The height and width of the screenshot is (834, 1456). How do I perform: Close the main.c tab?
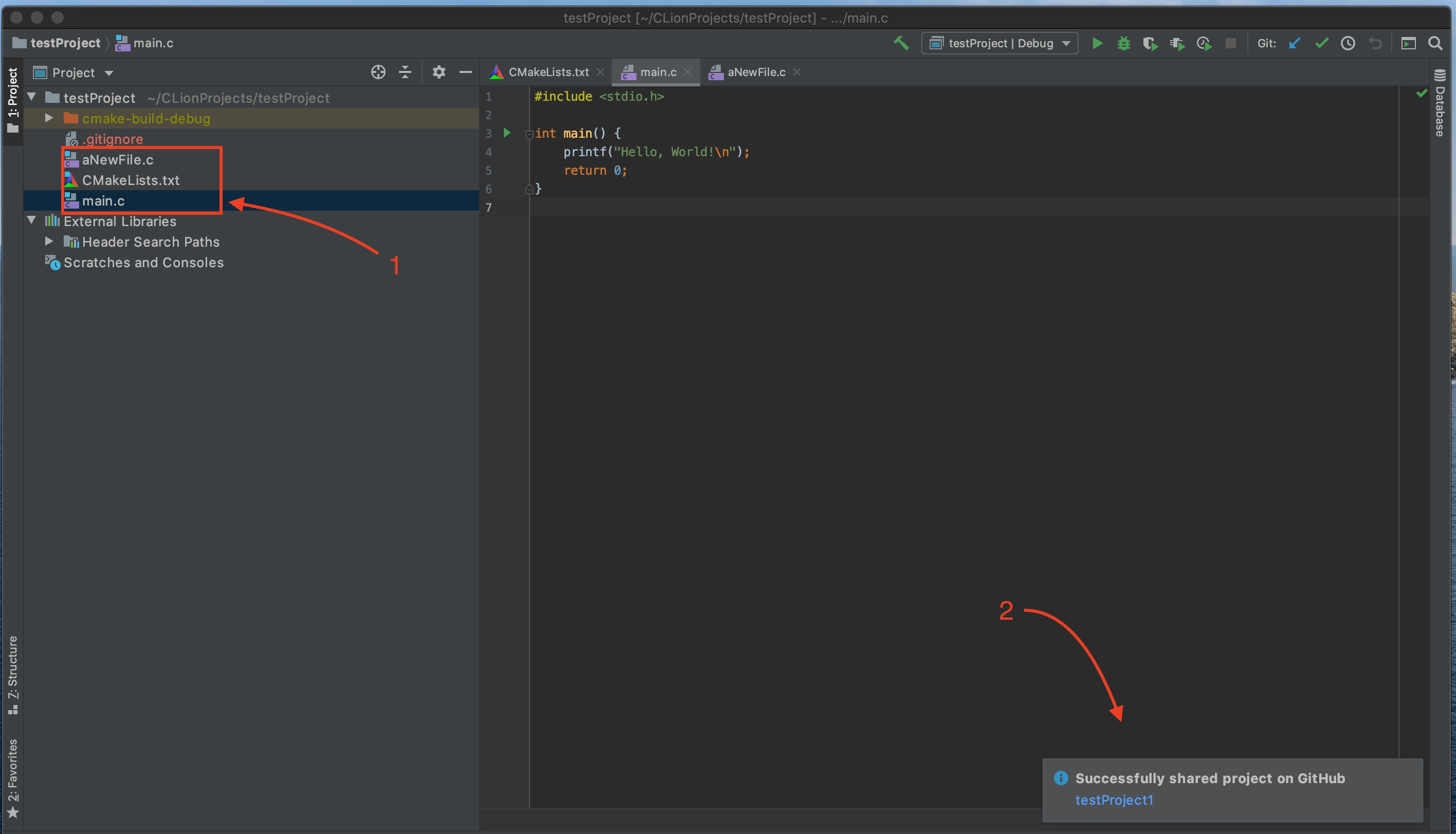tap(687, 72)
